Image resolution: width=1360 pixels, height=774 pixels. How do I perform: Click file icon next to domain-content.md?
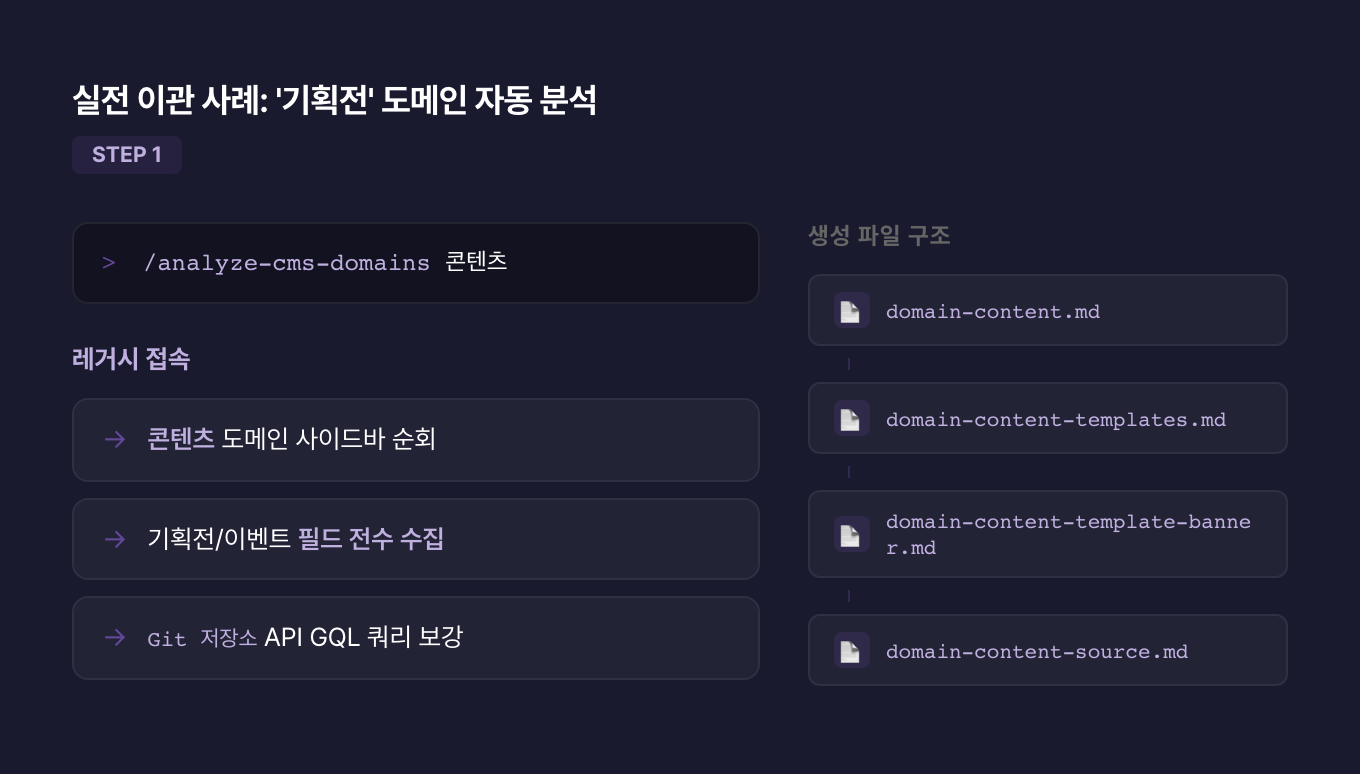[851, 311]
